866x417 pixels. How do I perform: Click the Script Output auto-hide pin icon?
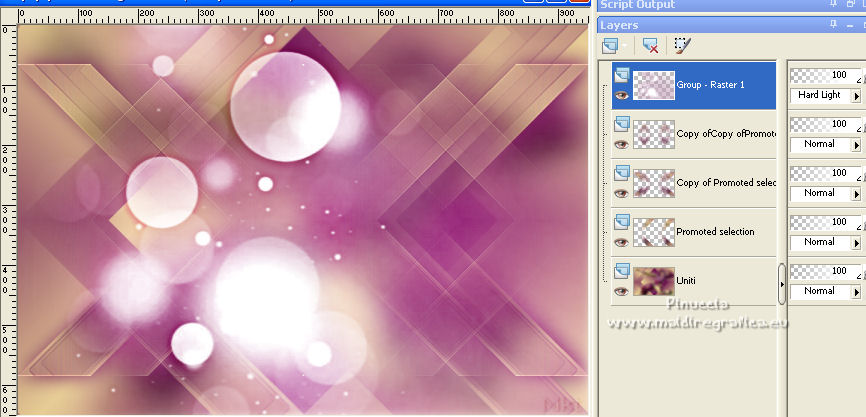pyautogui.click(x=833, y=4)
